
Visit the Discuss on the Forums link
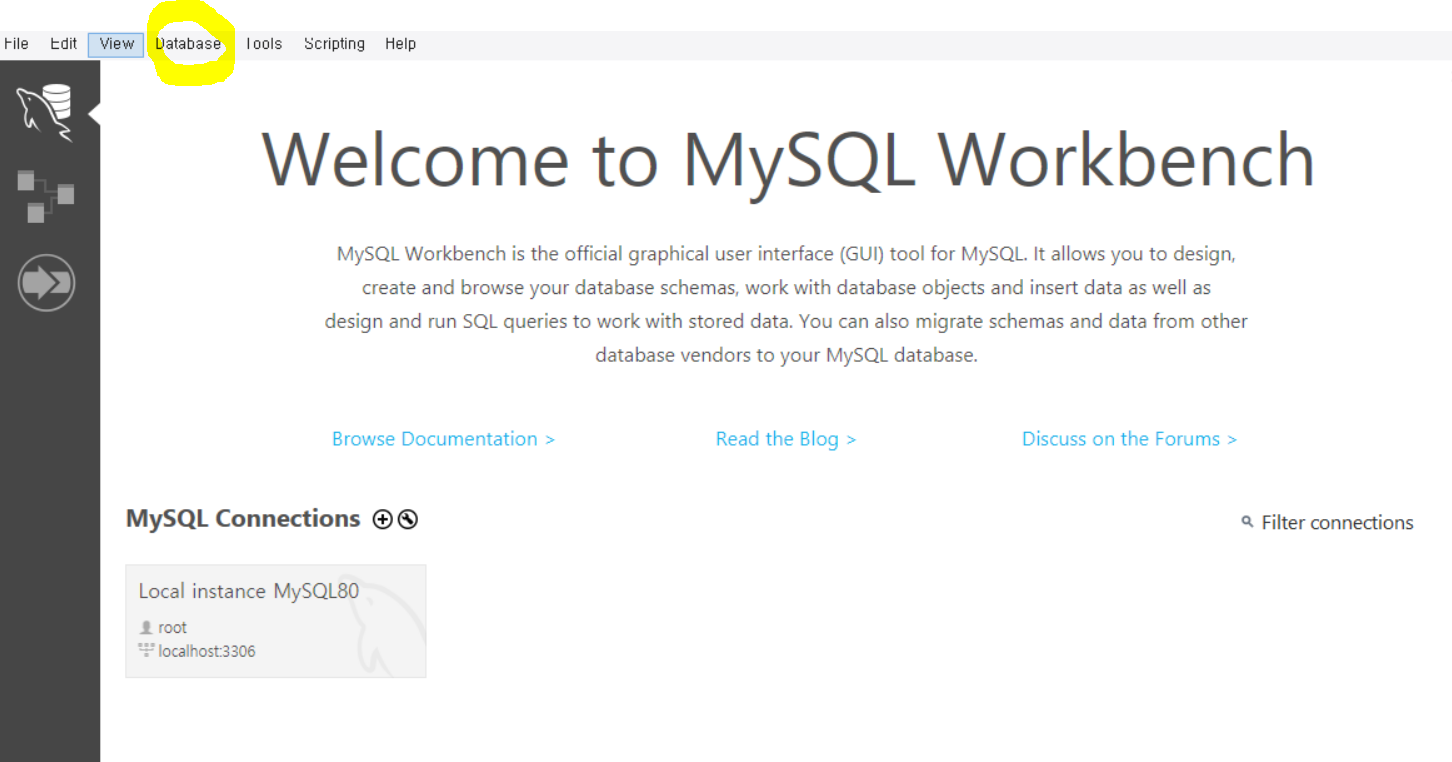[x=1129, y=439]
